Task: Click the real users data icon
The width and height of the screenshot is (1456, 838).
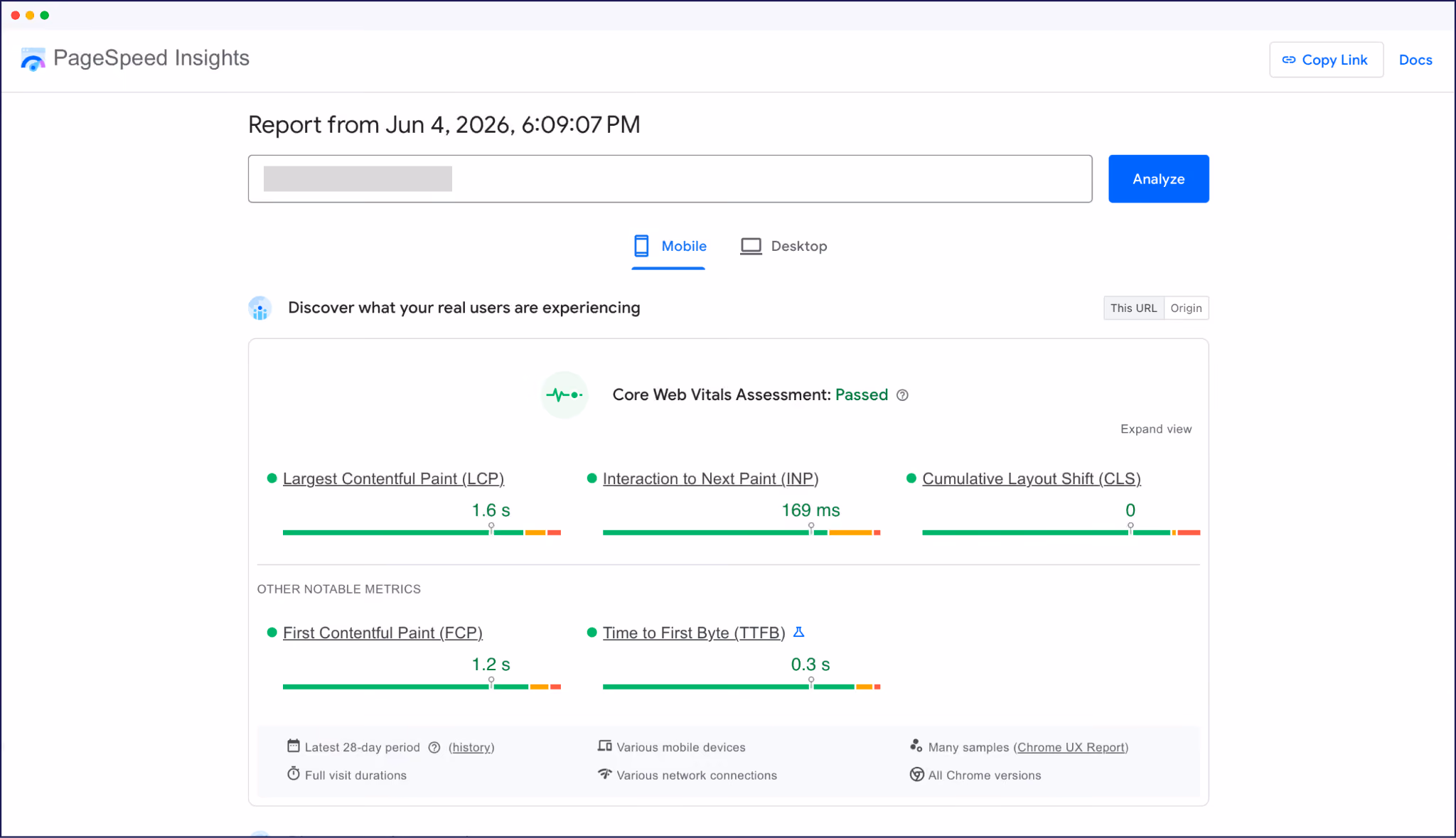Action: [x=260, y=308]
